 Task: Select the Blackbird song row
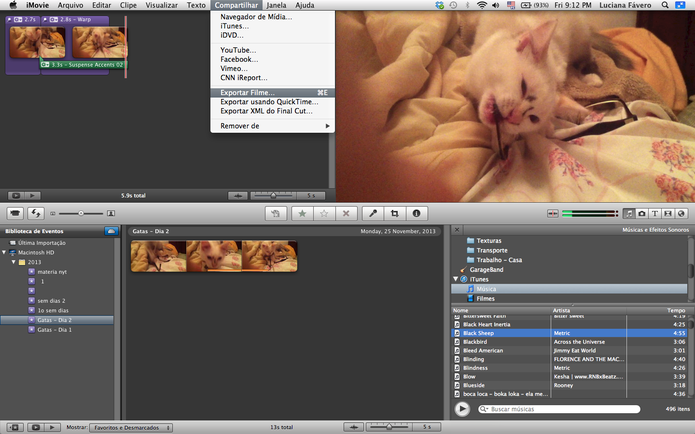(569, 342)
